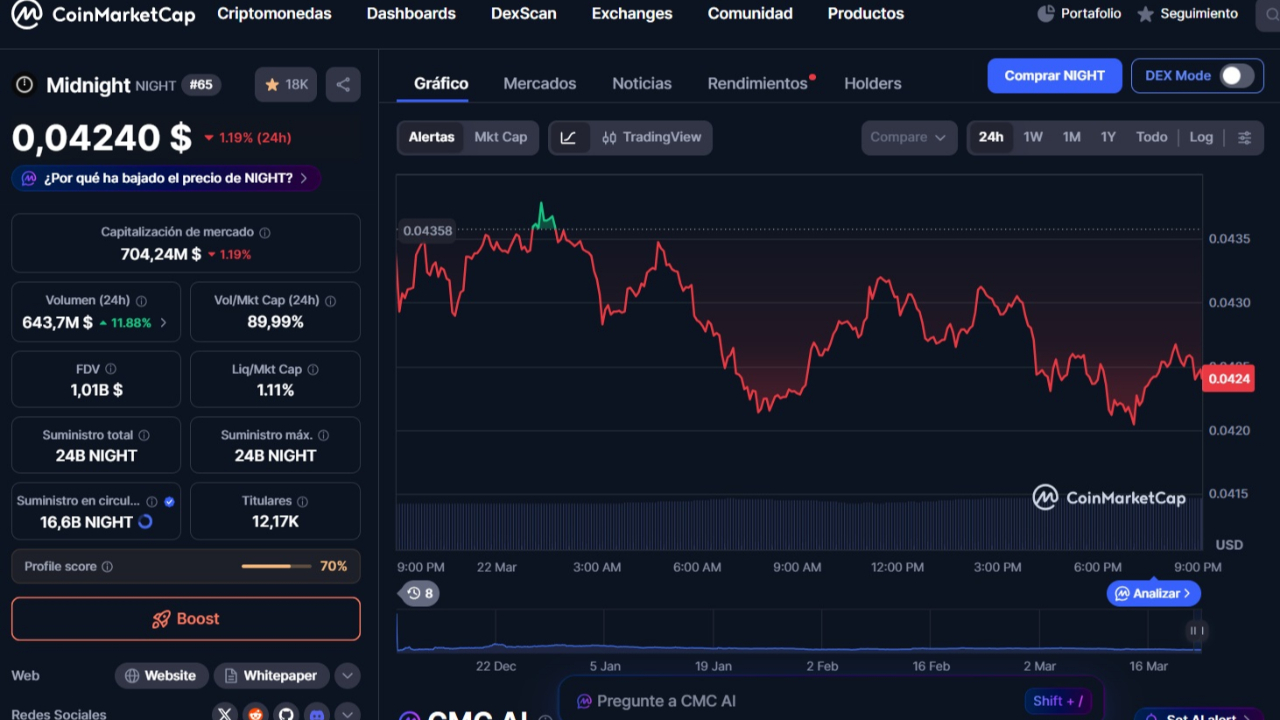Click info icon beside Liq/Mkt Cap
The image size is (1280, 720).
coord(313,370)
